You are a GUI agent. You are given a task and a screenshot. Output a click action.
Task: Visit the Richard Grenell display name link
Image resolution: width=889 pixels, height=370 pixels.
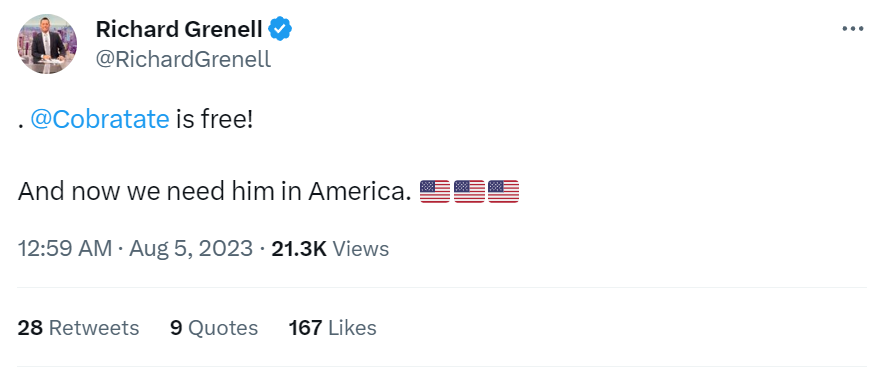[x=179, y=29]
